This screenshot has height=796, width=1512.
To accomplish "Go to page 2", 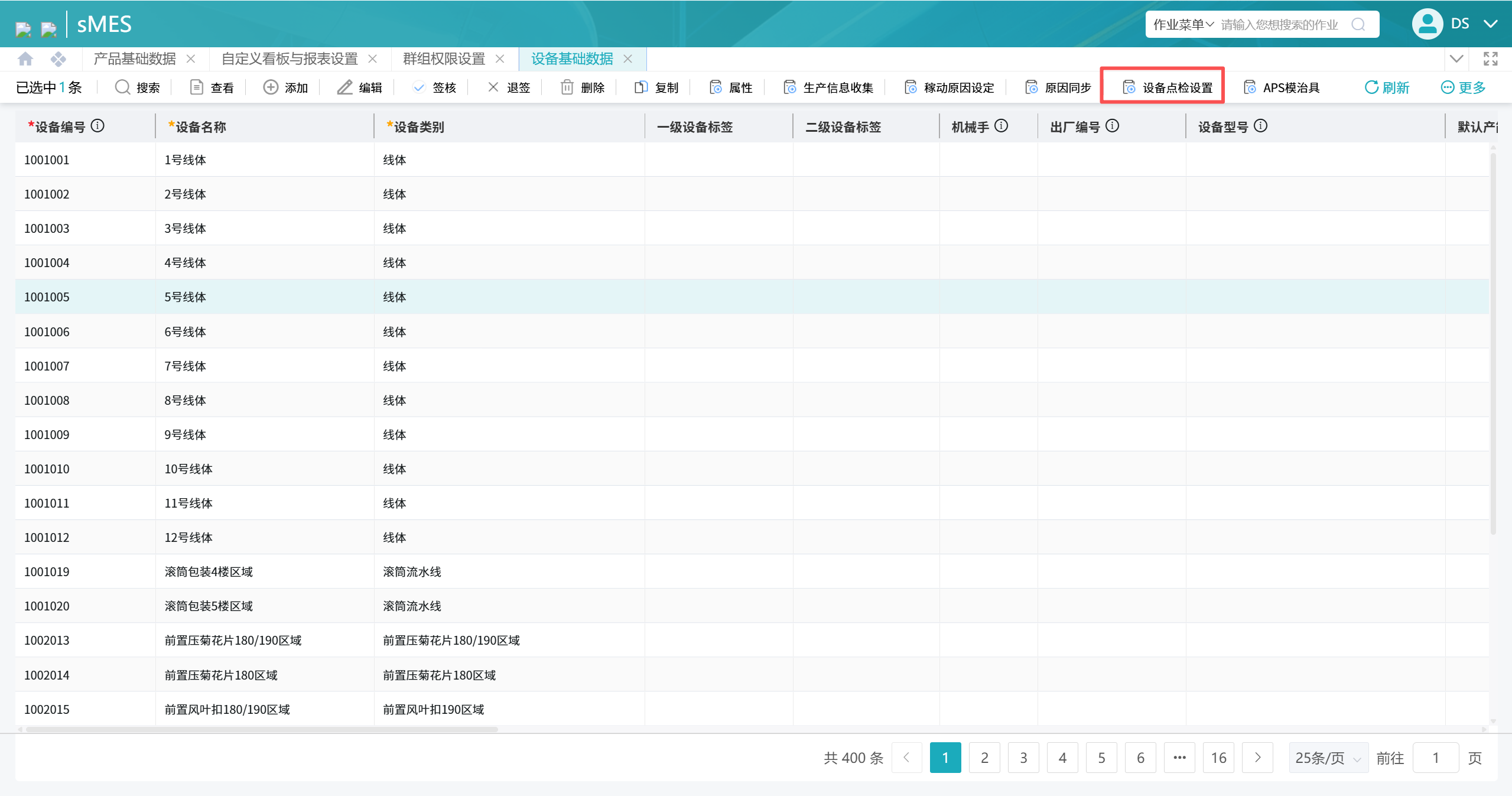I will point(984,758).
